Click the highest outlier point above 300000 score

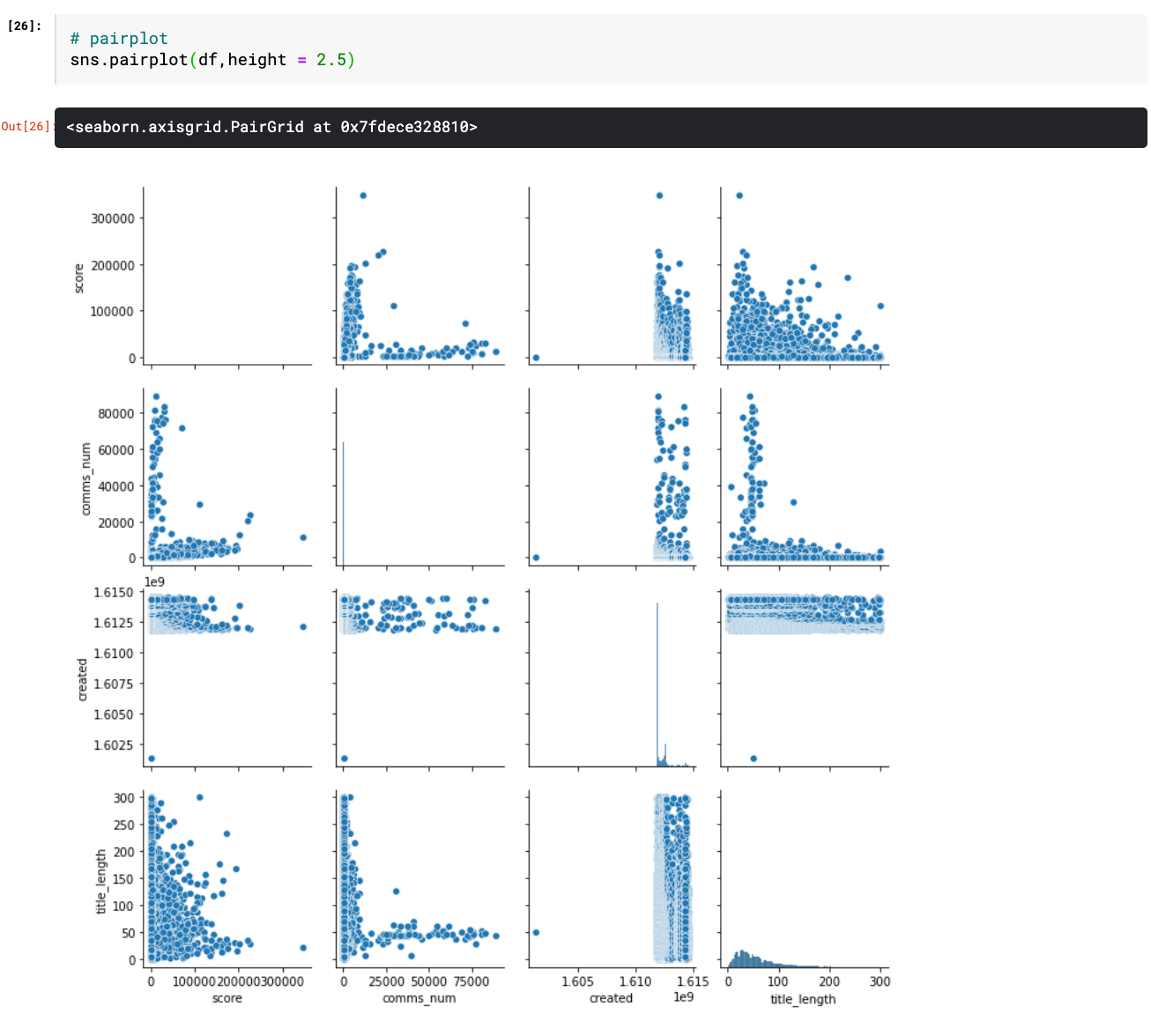[x=361, y=196]
